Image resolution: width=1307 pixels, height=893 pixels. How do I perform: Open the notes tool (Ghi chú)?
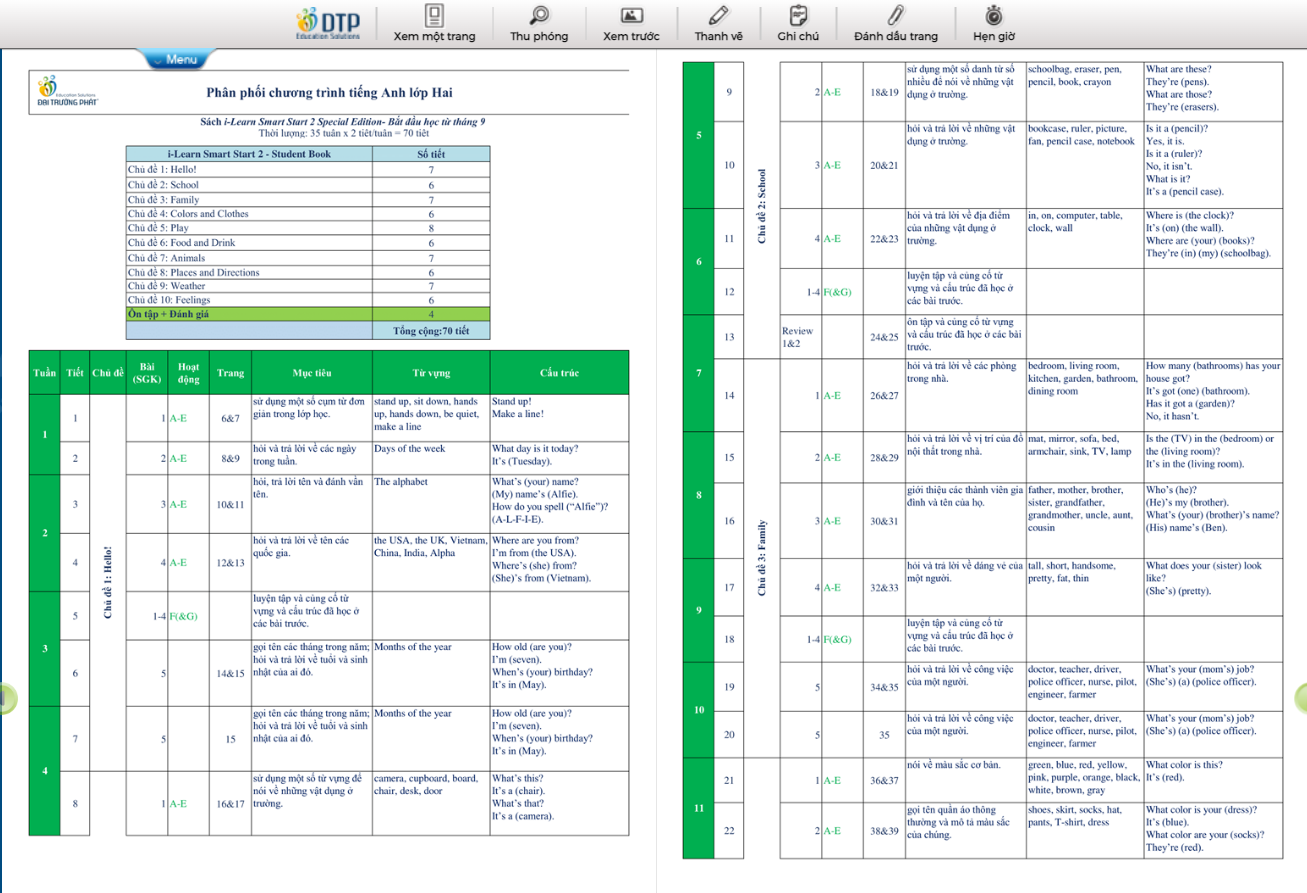798,24
